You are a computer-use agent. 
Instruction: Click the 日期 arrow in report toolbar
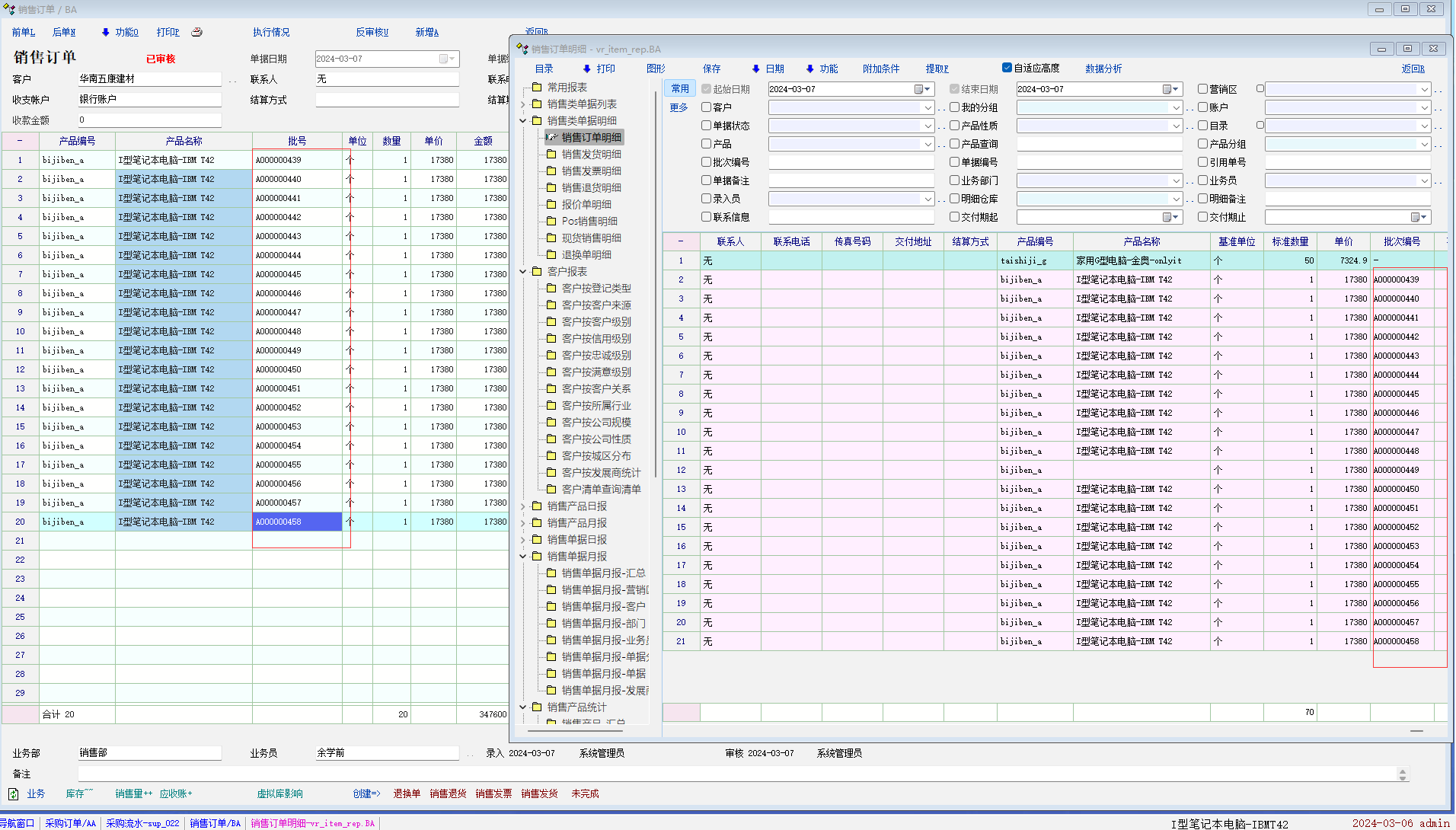tap(755, 69)
